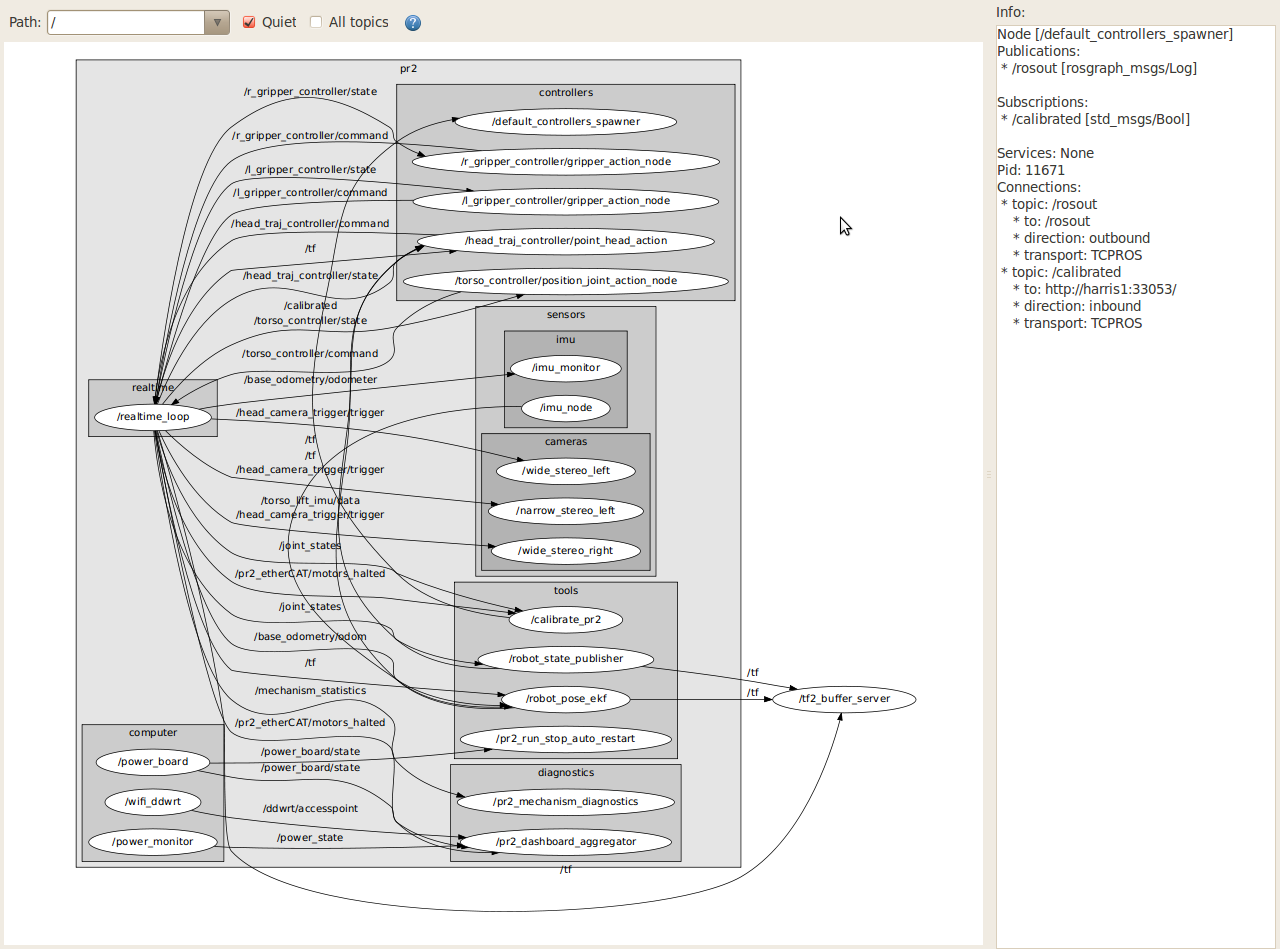Click the /calibrate_pr2 node
This screenshot has height=949, width=1280.
(x=565, y=620)
